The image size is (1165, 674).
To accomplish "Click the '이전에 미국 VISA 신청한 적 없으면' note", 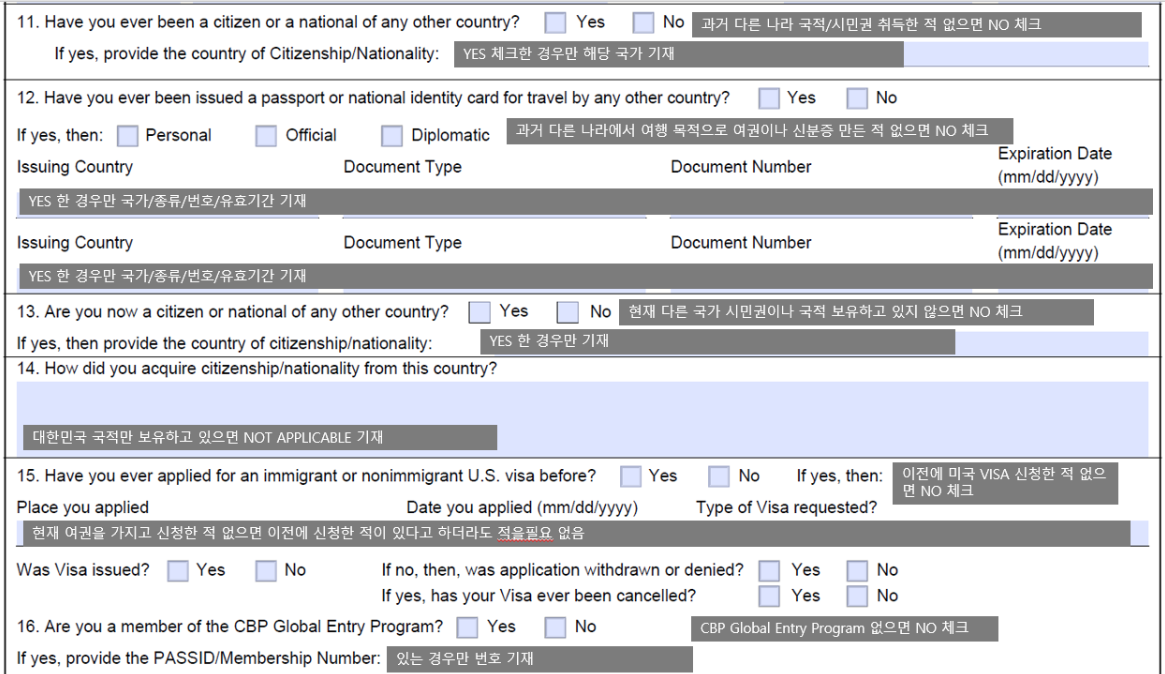I will click(x=1005, y=482).
